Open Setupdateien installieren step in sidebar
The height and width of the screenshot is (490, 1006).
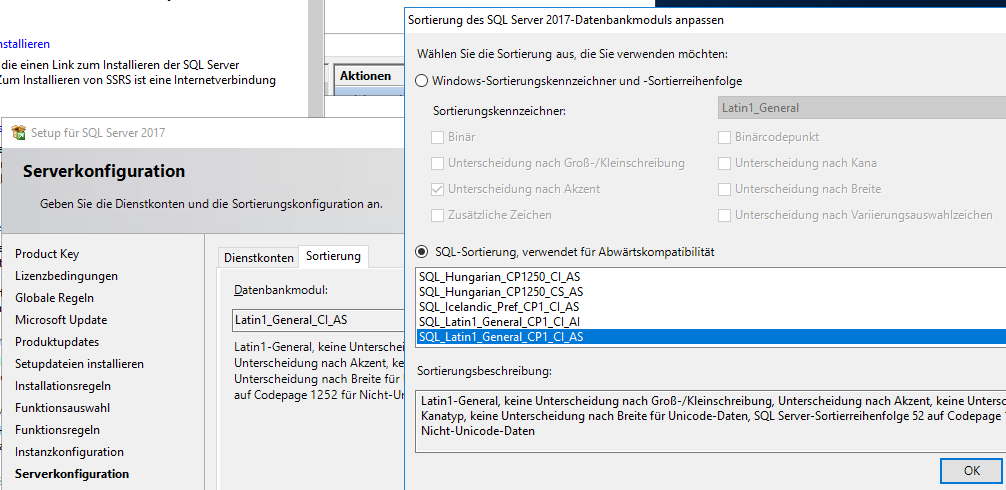click(x=80, y=364)
